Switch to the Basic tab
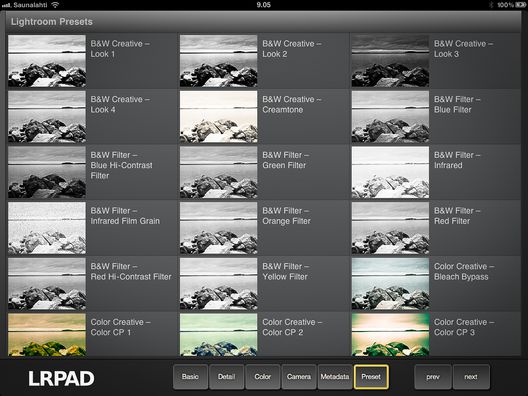 [x=190, y=377]
